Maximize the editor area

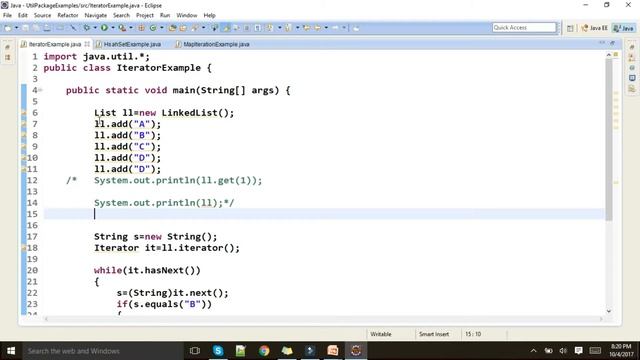coord(612,43)
